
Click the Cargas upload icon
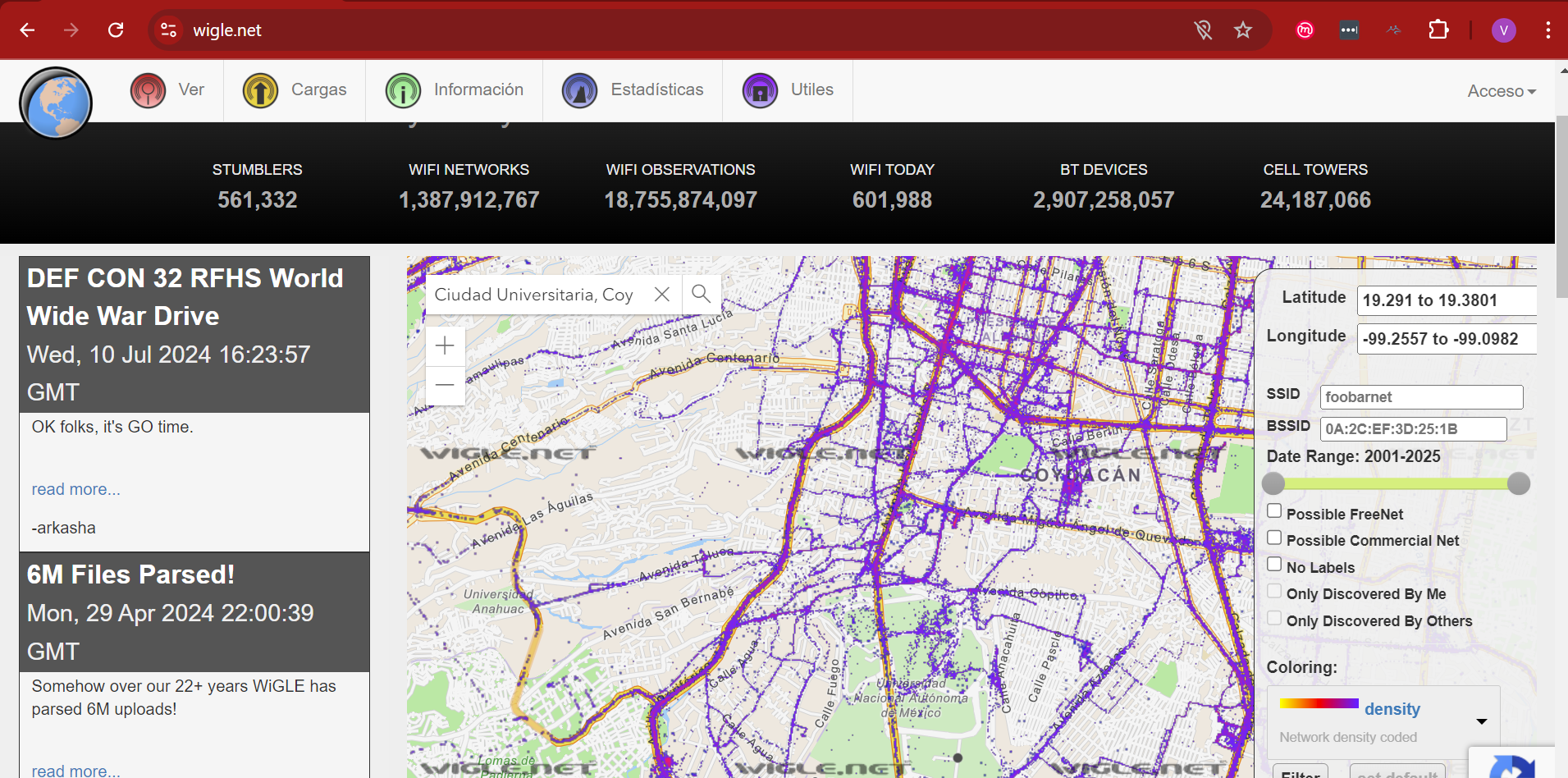pyautogui.click(x=260, y=90)
